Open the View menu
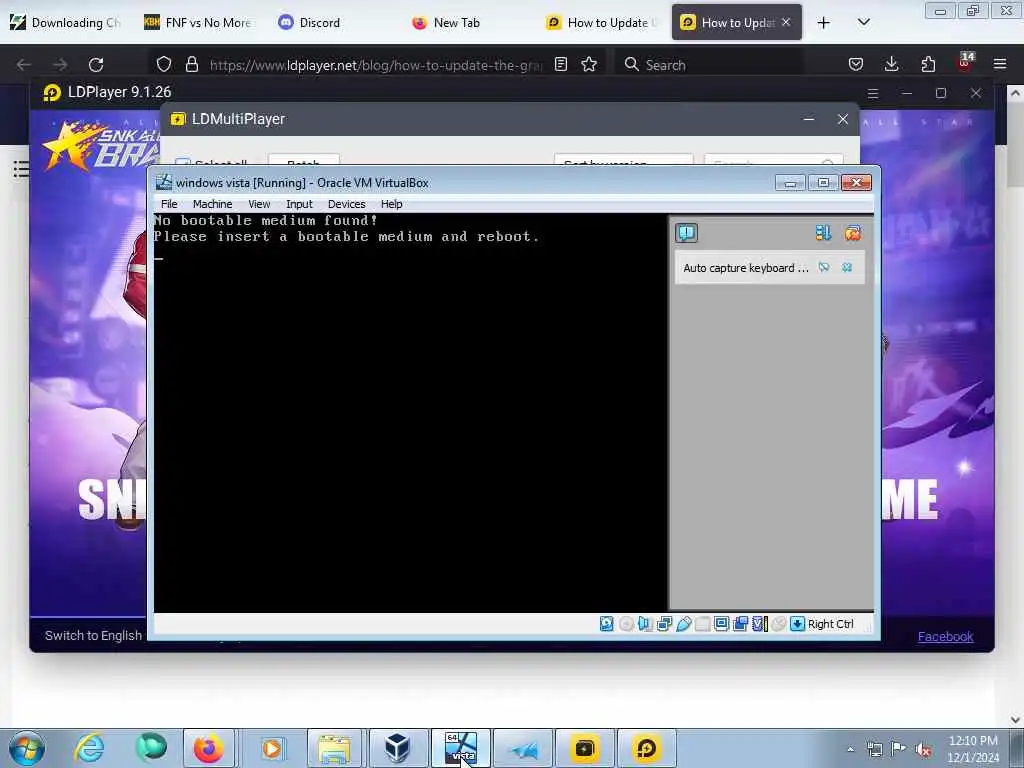Viewport: 1024px width, 768px height. (259, 204)
